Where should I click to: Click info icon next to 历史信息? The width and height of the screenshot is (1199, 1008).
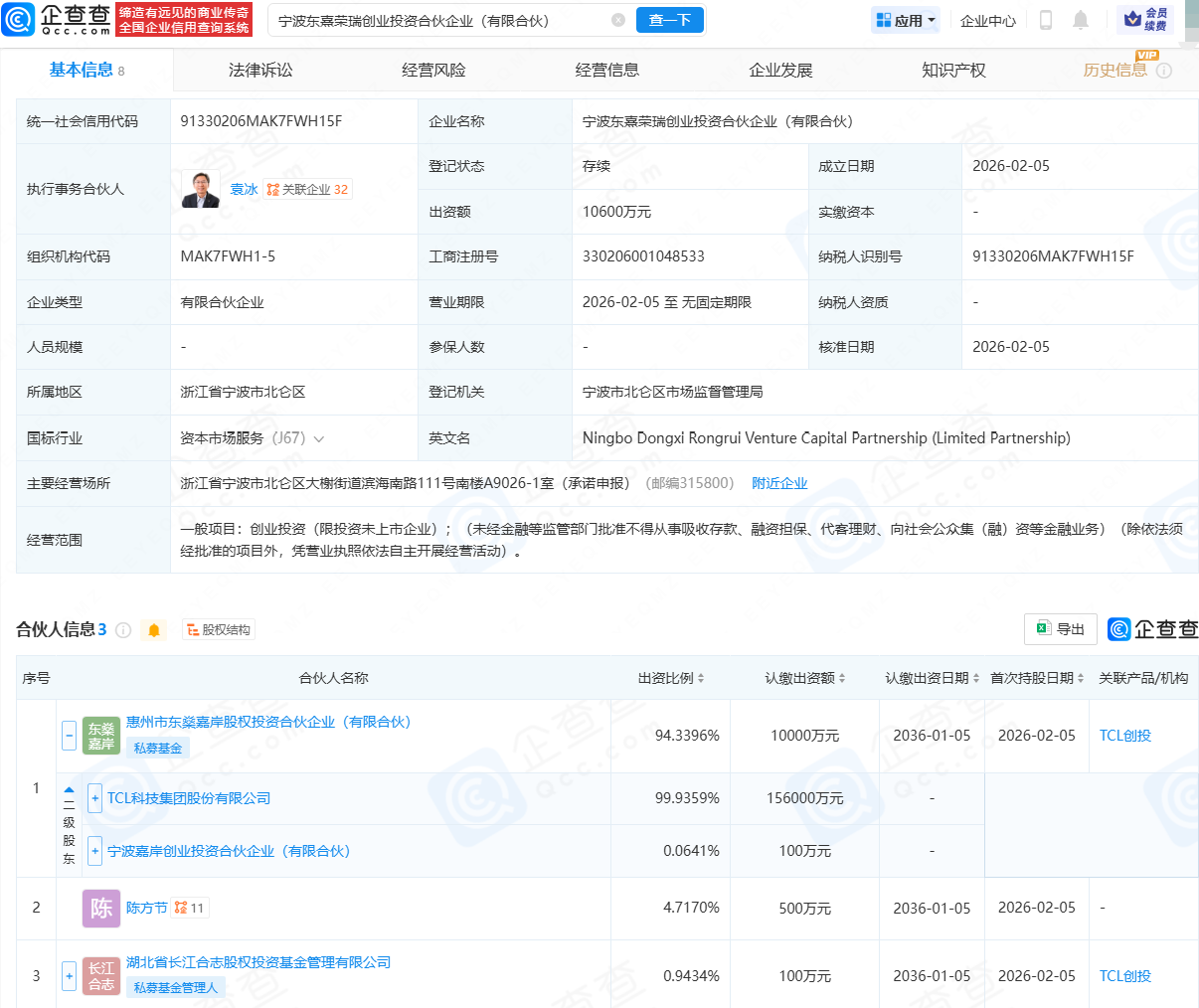coord(1164,71)
